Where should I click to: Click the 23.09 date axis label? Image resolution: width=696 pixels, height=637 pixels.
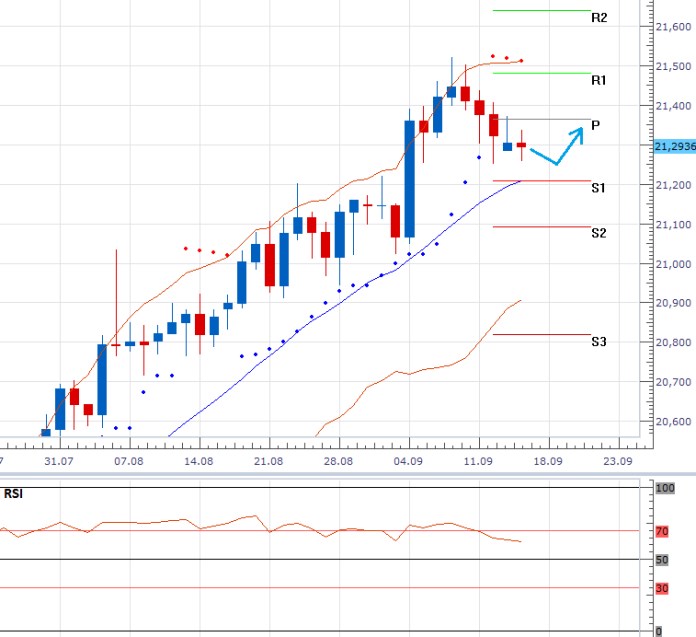(618, 462)
